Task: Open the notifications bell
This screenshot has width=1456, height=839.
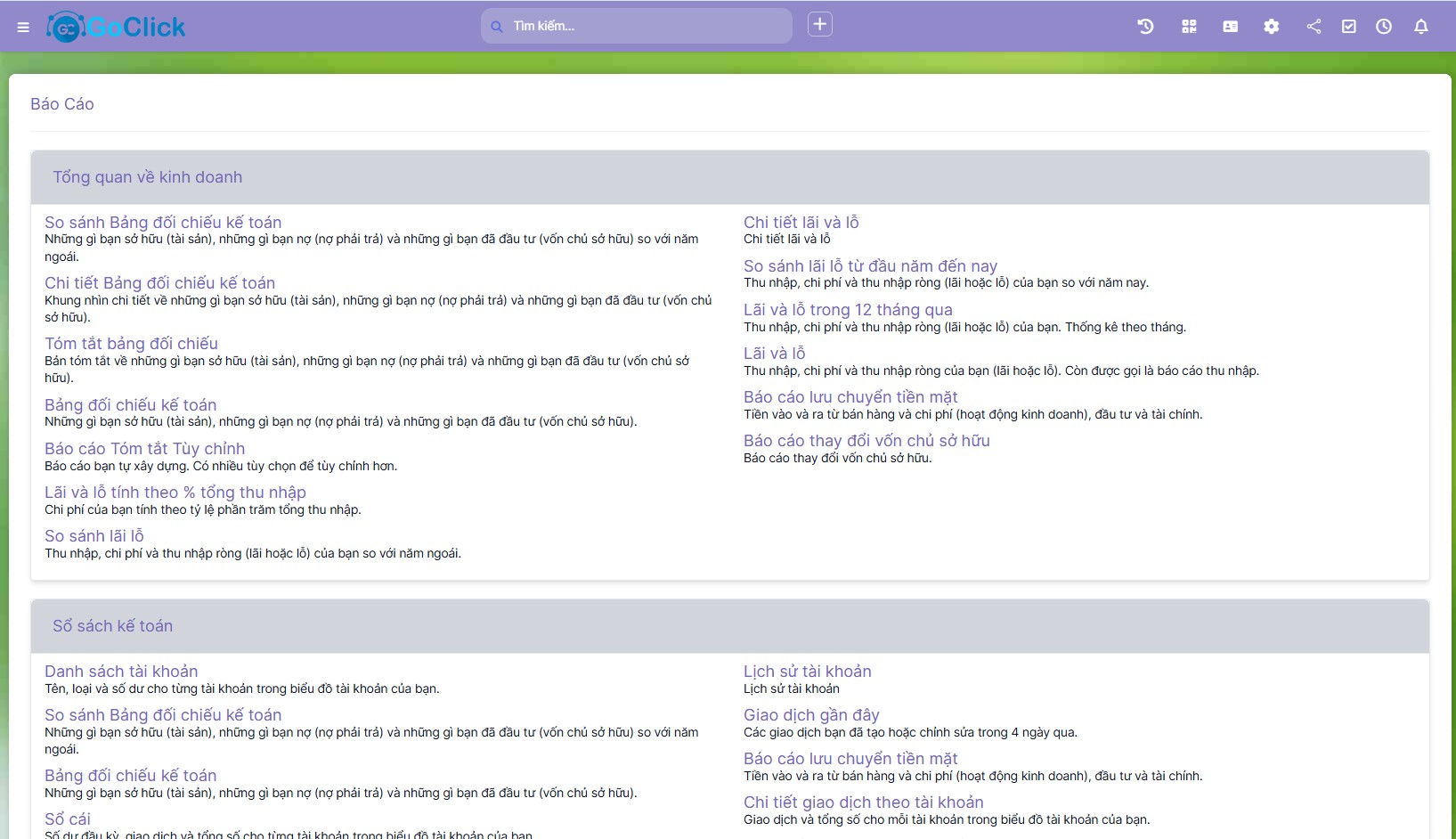Action: click(1421, 27)
